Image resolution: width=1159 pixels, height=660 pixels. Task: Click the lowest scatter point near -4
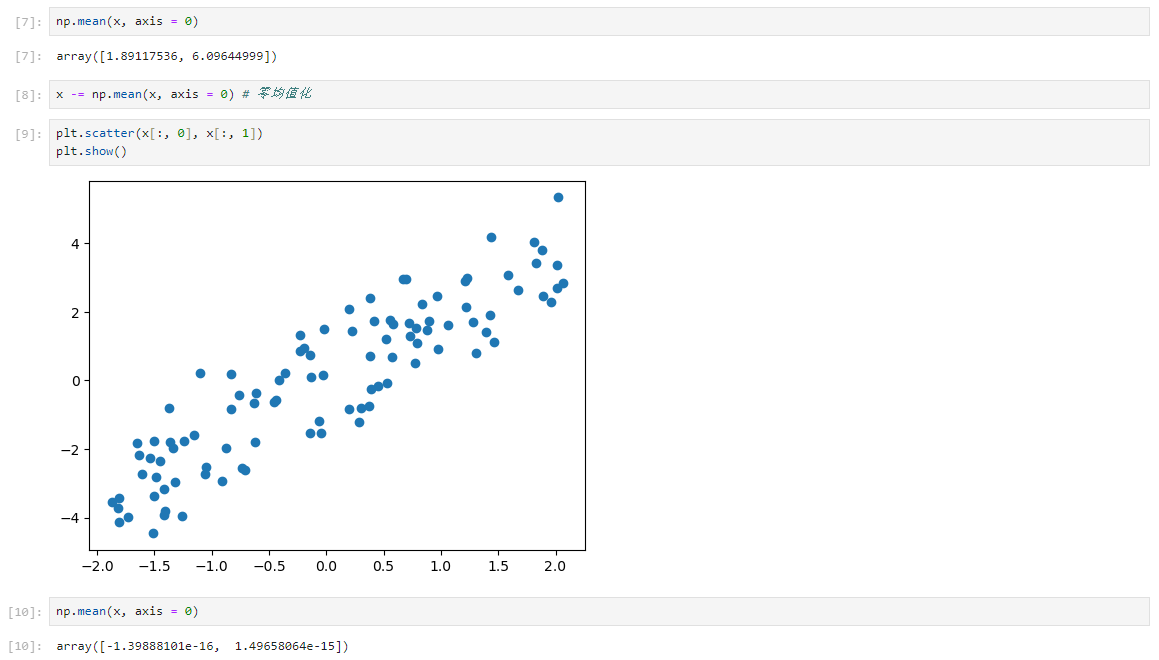153,533
